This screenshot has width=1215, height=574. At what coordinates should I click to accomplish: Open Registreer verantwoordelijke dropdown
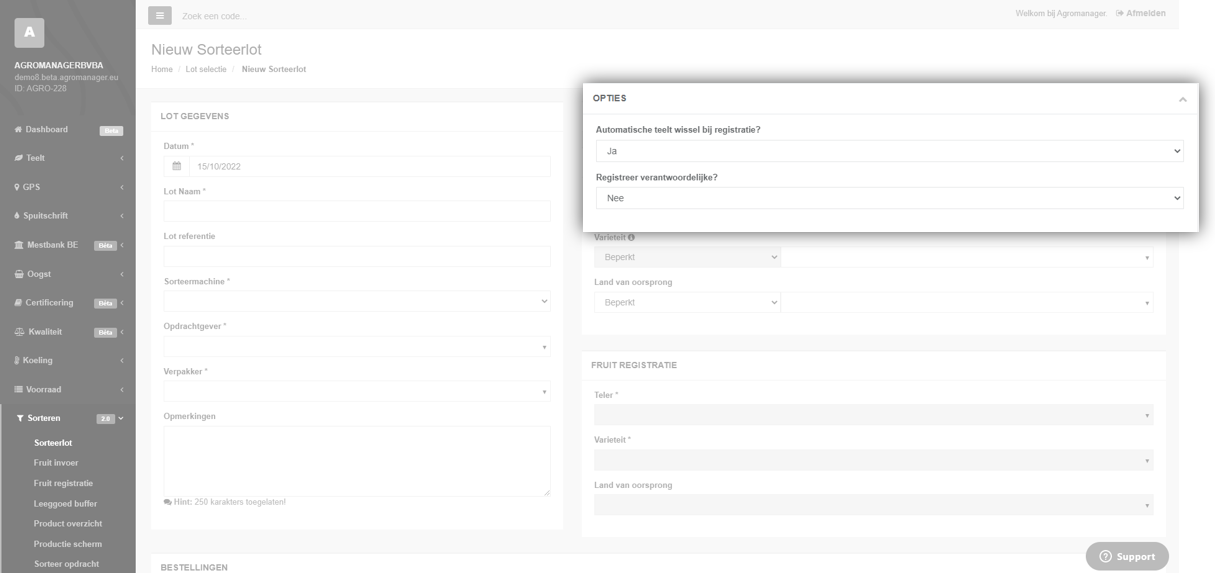click(x=890, y=198)
